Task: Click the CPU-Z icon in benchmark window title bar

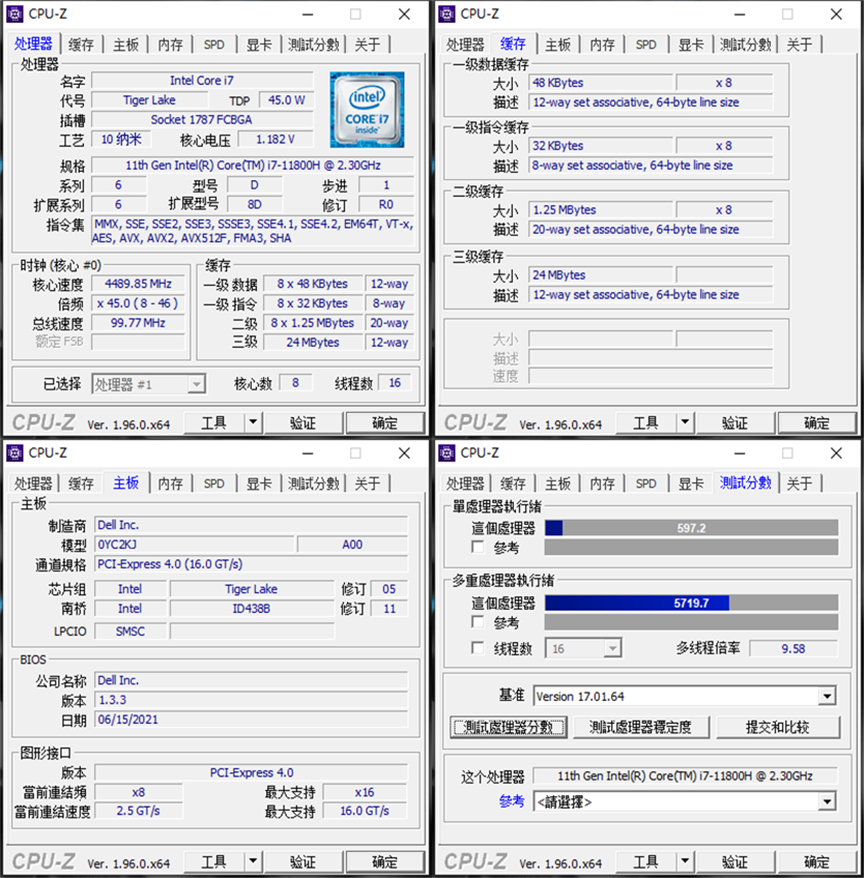Action: (x=446, y=453)
